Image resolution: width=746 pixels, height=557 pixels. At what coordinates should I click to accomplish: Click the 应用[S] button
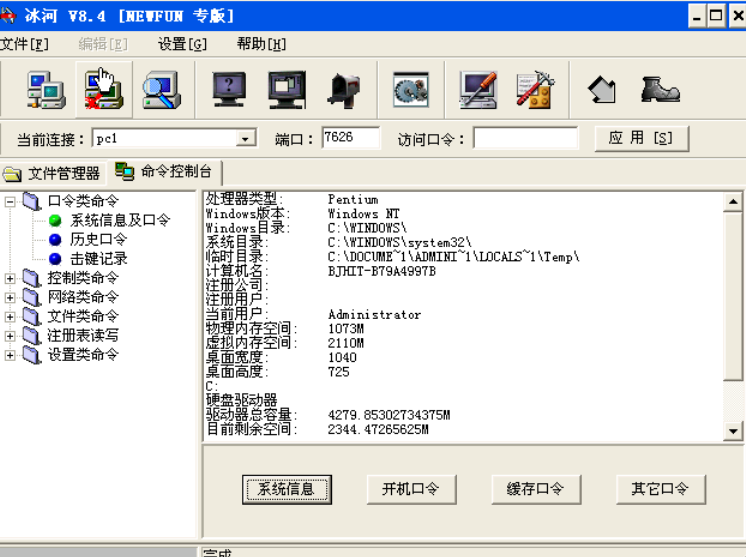[x=641, y=138]
